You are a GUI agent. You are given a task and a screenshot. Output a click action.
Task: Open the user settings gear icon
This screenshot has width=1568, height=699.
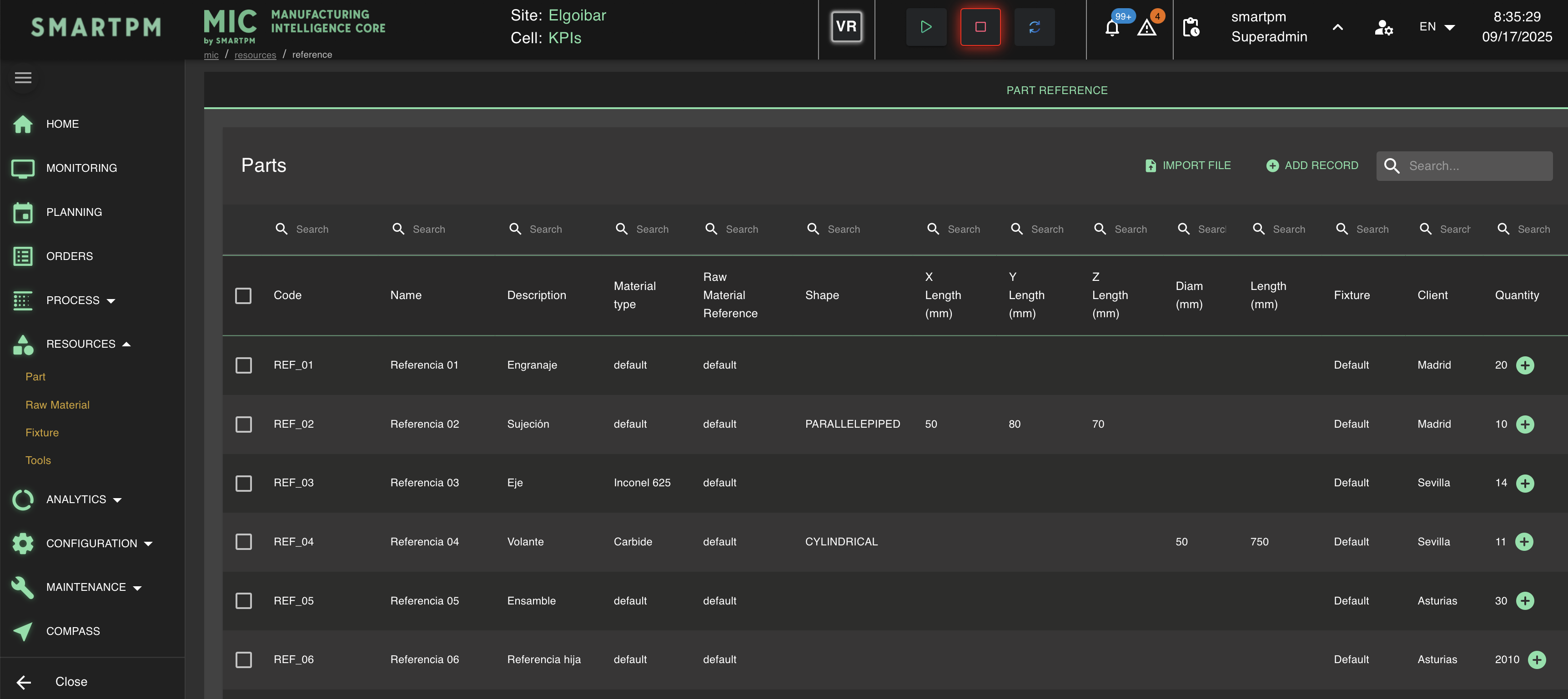click(x=1383, y=27)
